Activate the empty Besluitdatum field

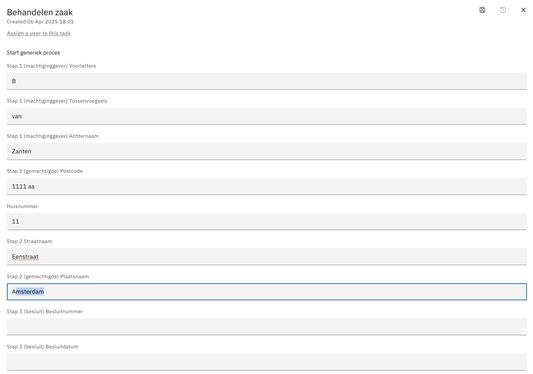[x=267, y=362]
